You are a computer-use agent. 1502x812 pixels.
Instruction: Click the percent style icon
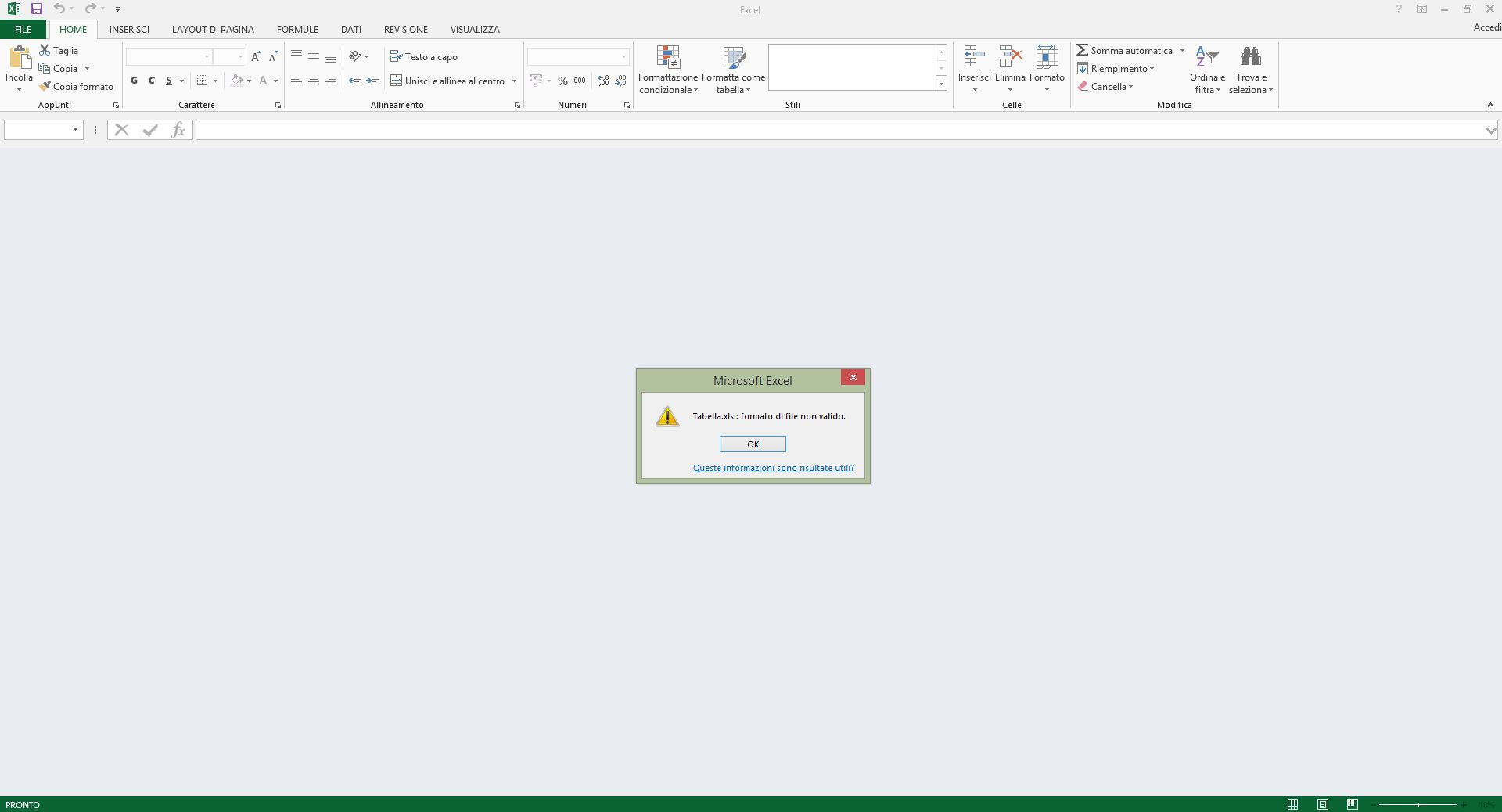562,81
